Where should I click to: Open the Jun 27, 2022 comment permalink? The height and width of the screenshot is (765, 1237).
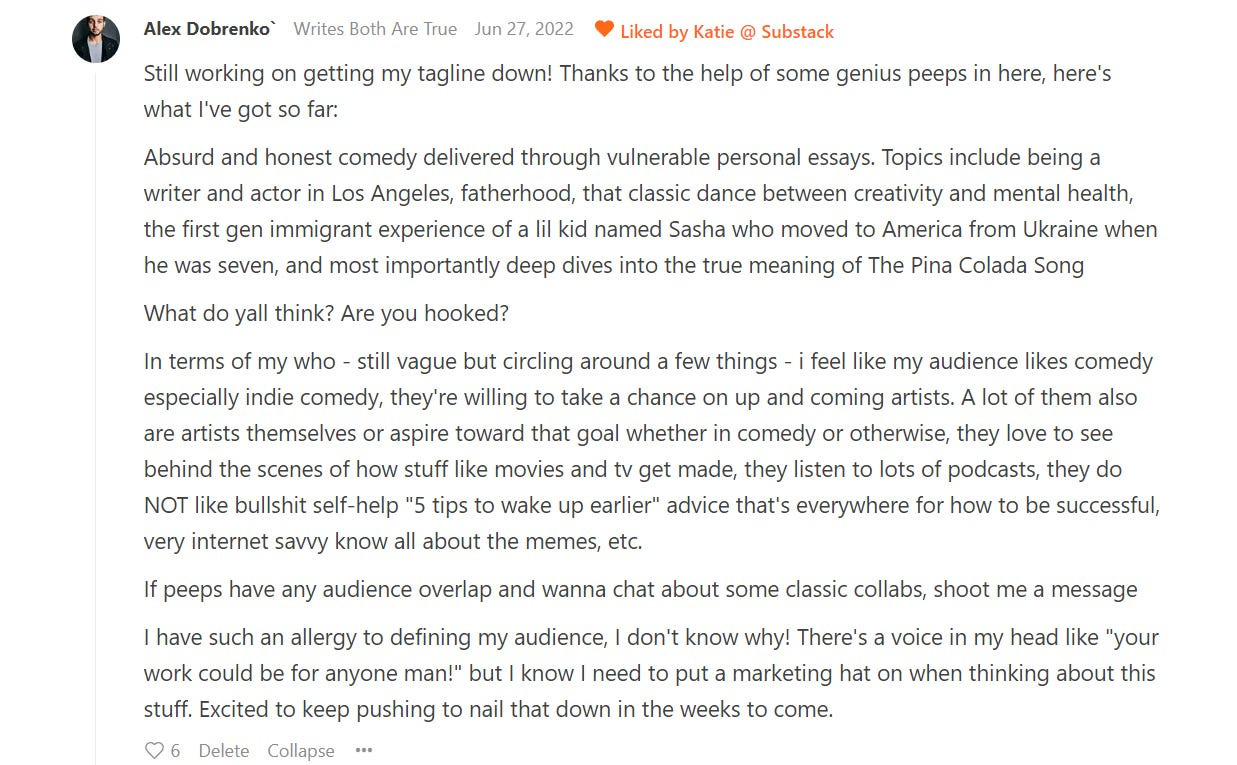[x=524, y=29]
